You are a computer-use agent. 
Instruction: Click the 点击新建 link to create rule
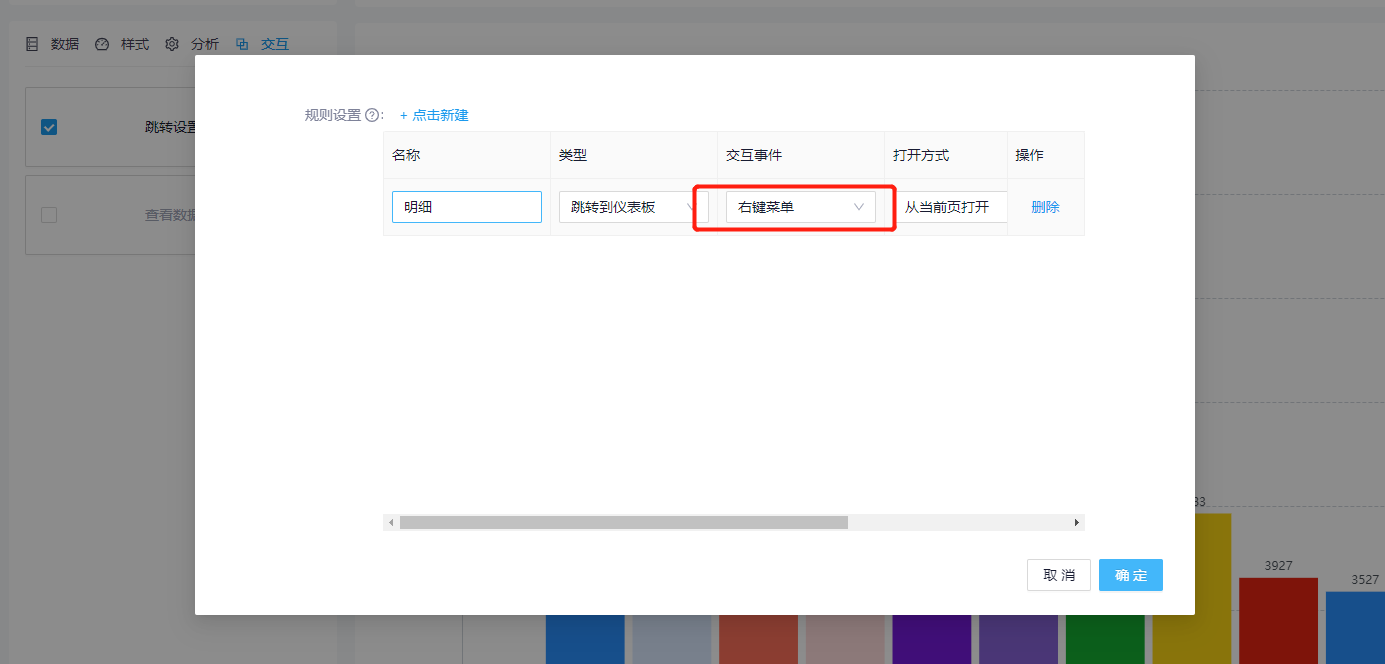click(438, 115)
